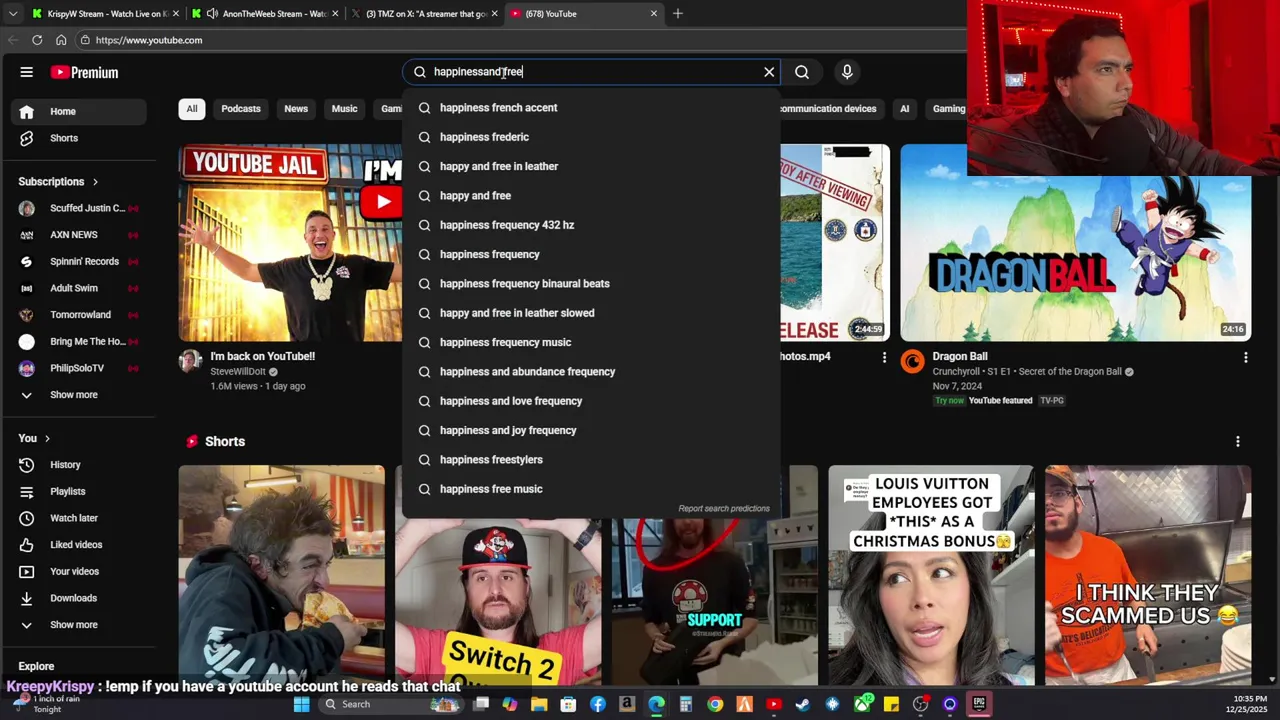Start voice search with microphone icon
This screenshot has width=1280, height=720.
847,72
